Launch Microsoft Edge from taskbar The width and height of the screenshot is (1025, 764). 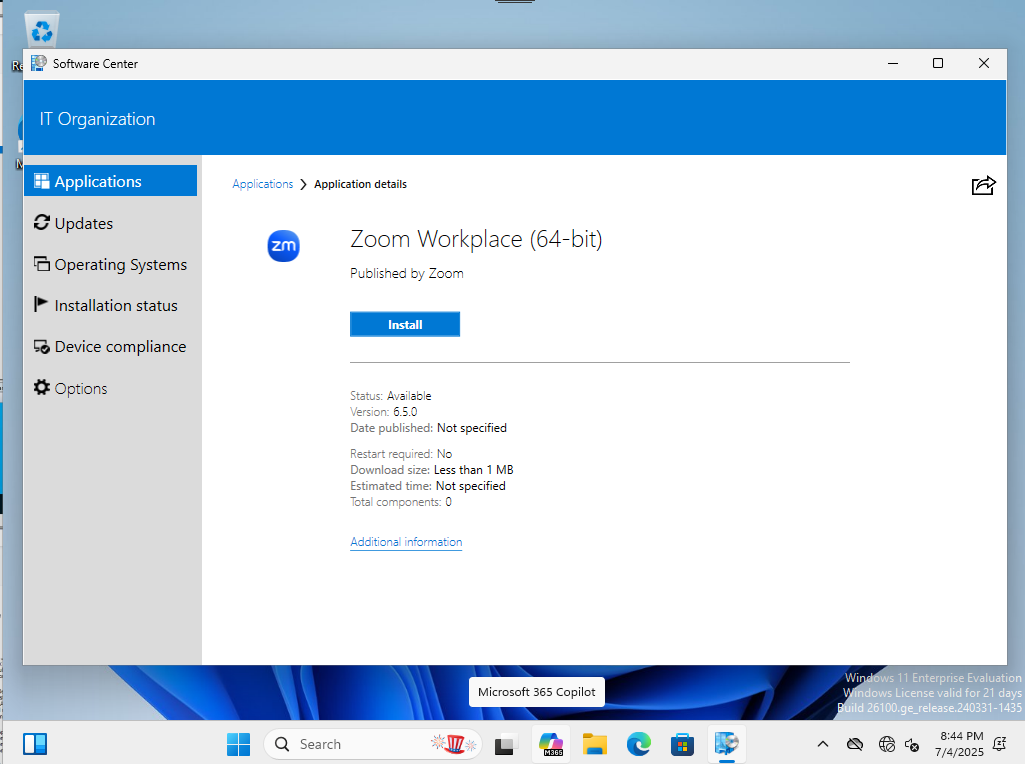639,744
